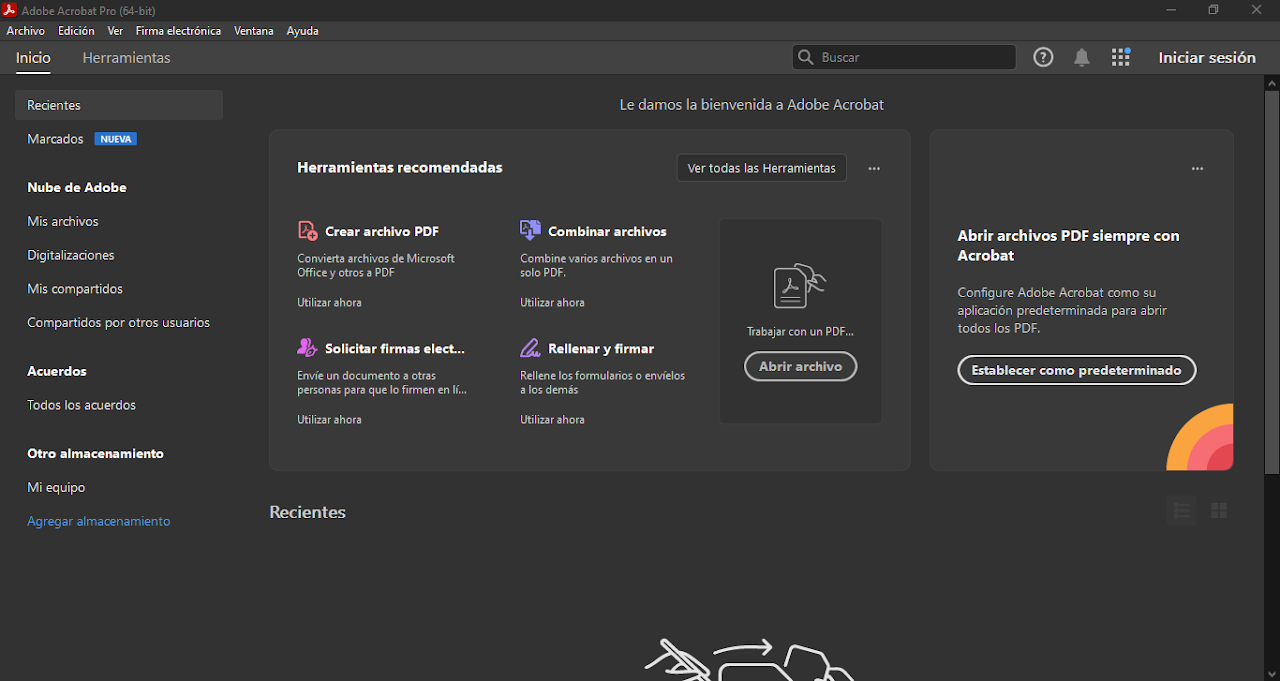Click Utilizar ahora under Solicitar firmas

(329, 420)
